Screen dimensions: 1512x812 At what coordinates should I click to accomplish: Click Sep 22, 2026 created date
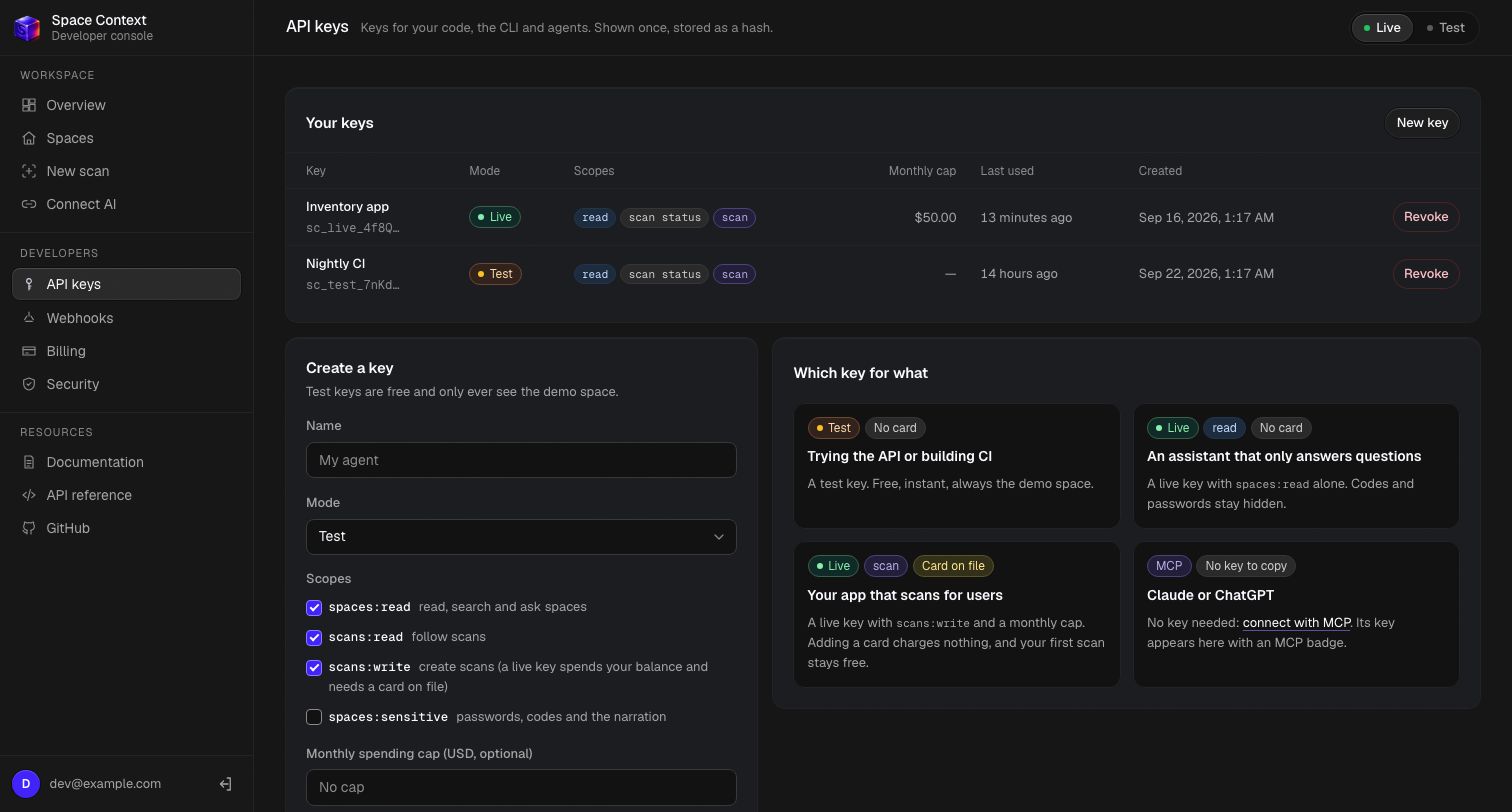point(1206,274)
